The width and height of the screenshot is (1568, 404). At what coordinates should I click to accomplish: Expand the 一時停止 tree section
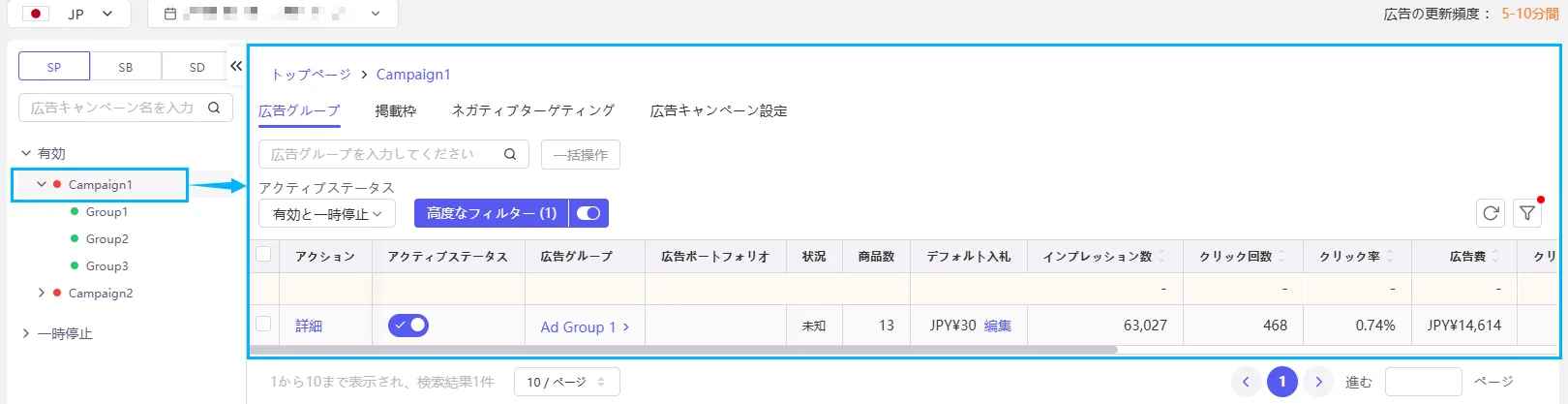tap(26, 333)
